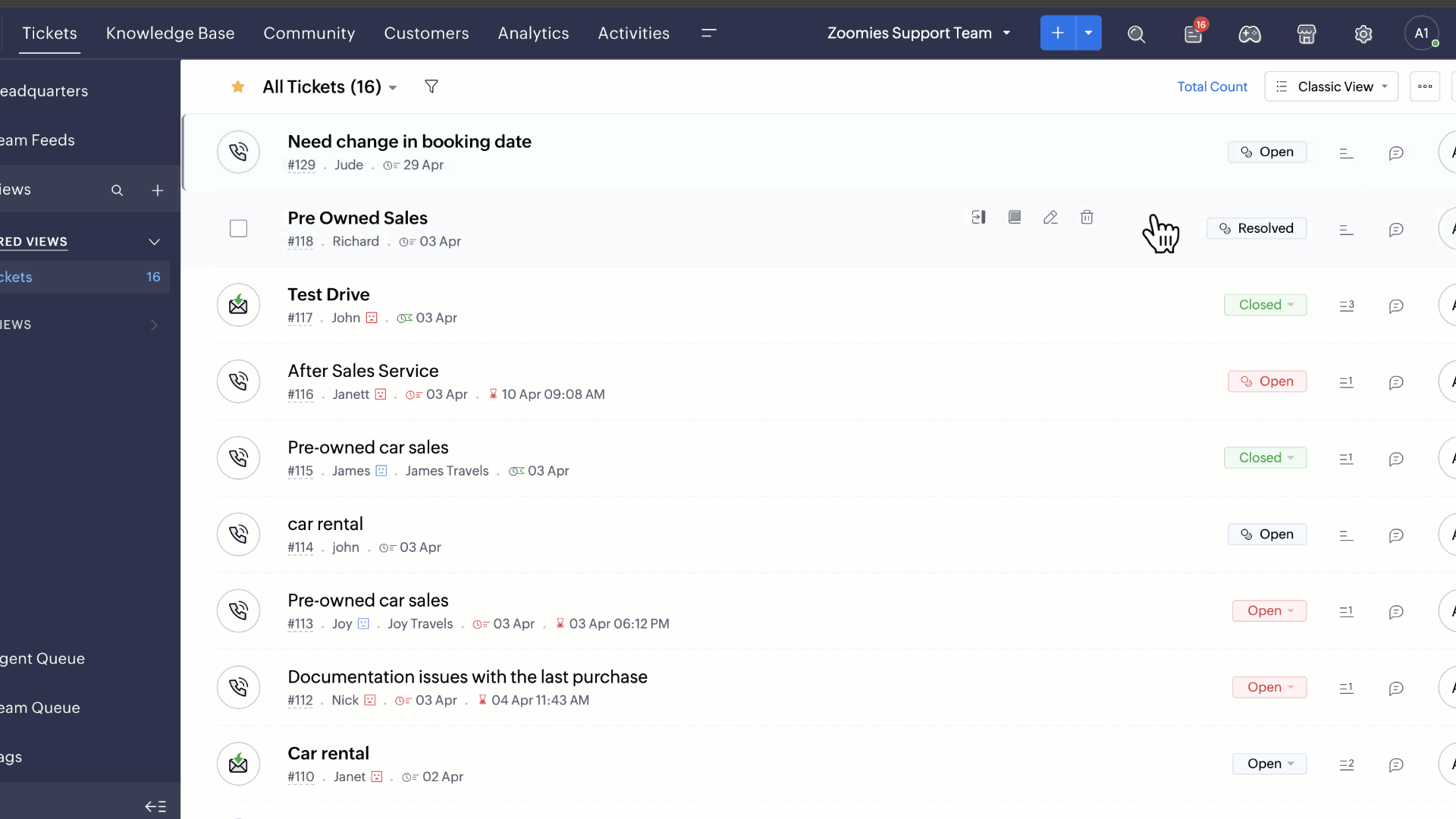Open status dropdown for Car rental #110

[x=1269, y=764]
